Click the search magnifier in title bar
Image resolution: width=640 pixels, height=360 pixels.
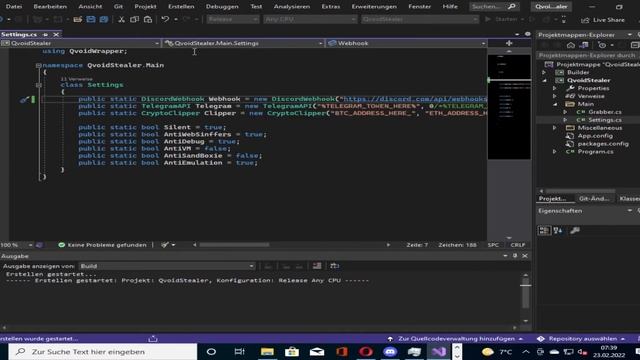click(x=511, y=7)
